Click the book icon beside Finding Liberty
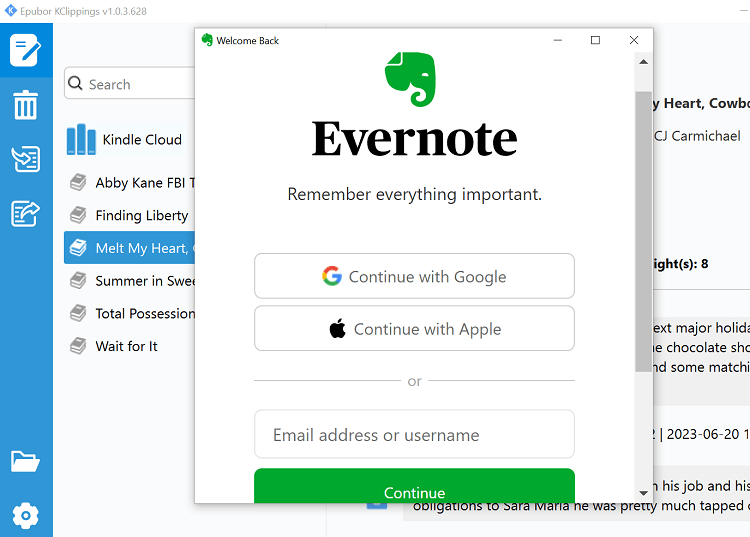 pos(78,215)
